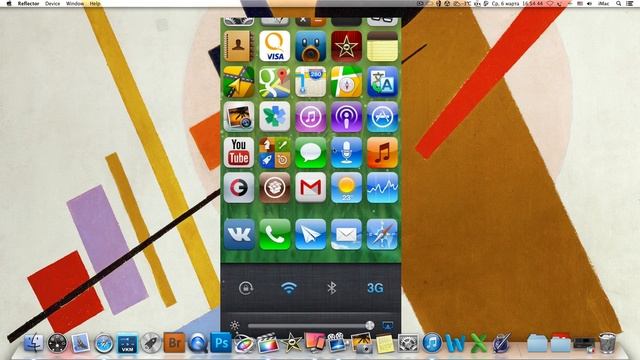640x360 pixels.
Task: Open Notification Center from the menu bar
Action: tap(630, 3)
